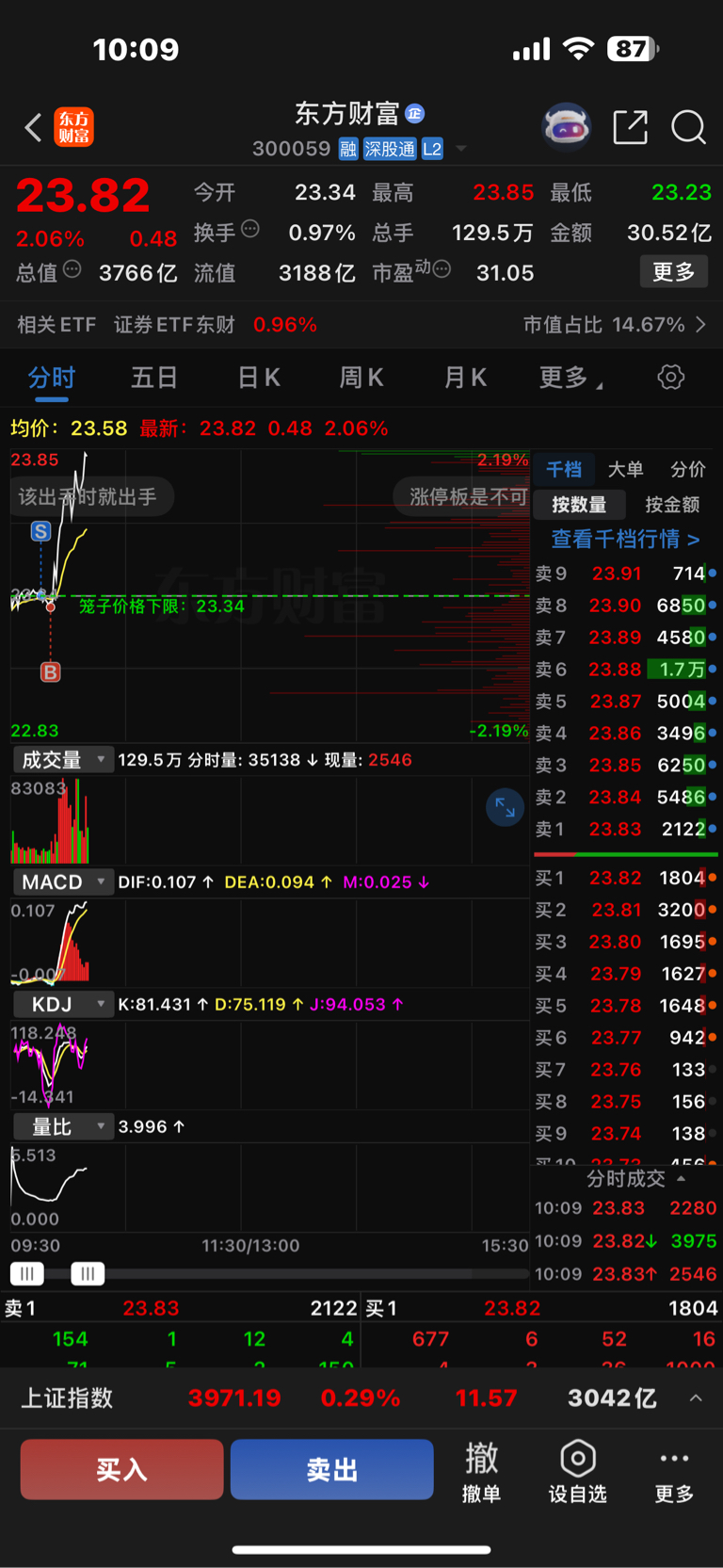The width and height of the screenshot is (723, 1568).
Task: Tap the 买入 buy button
Action: [x=121, y=1469]
